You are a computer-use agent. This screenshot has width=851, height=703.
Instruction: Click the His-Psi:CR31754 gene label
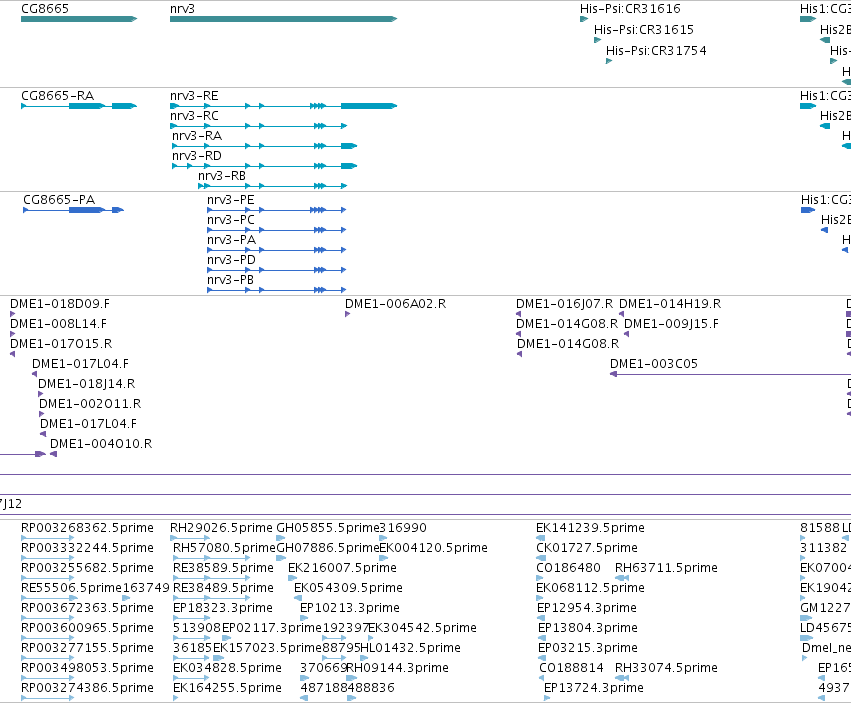(656, 50)
